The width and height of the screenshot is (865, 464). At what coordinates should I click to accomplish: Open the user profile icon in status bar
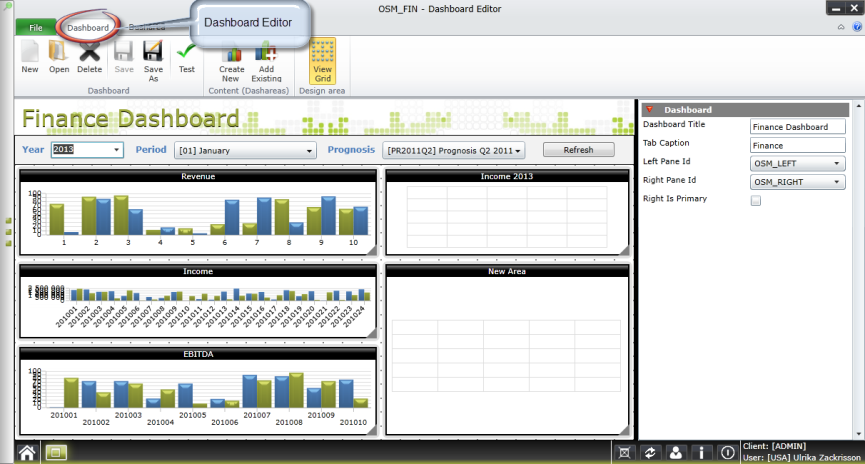675,453
